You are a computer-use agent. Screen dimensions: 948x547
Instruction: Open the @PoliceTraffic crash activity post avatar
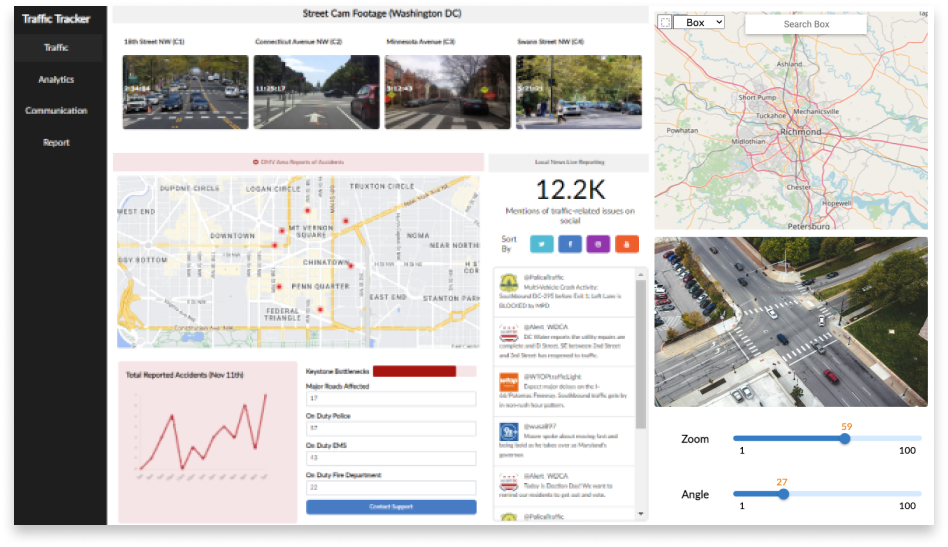point(508,283)
